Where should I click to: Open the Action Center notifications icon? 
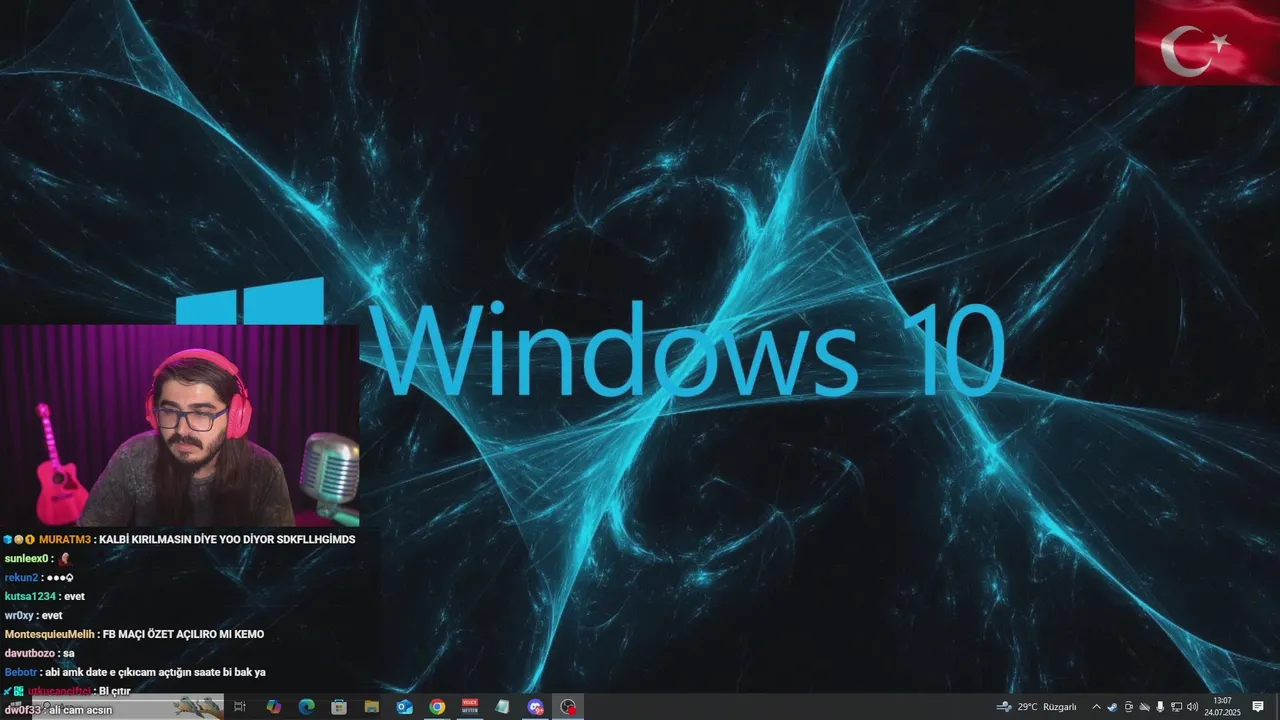click(x=1258, y=707)
